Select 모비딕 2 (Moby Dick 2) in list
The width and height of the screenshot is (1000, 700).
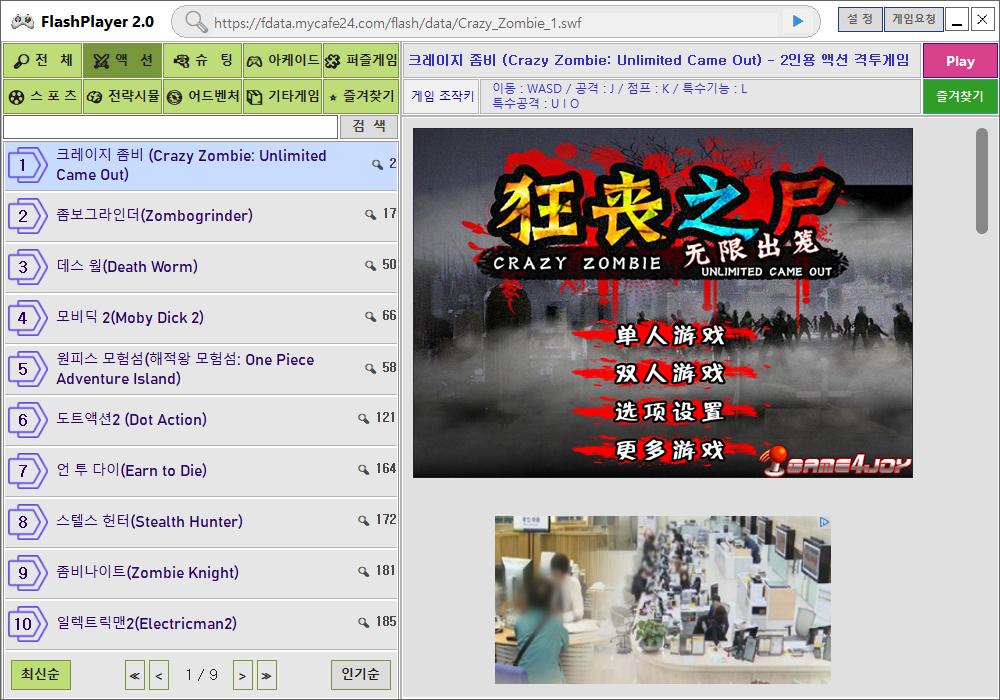pos(201,318)
